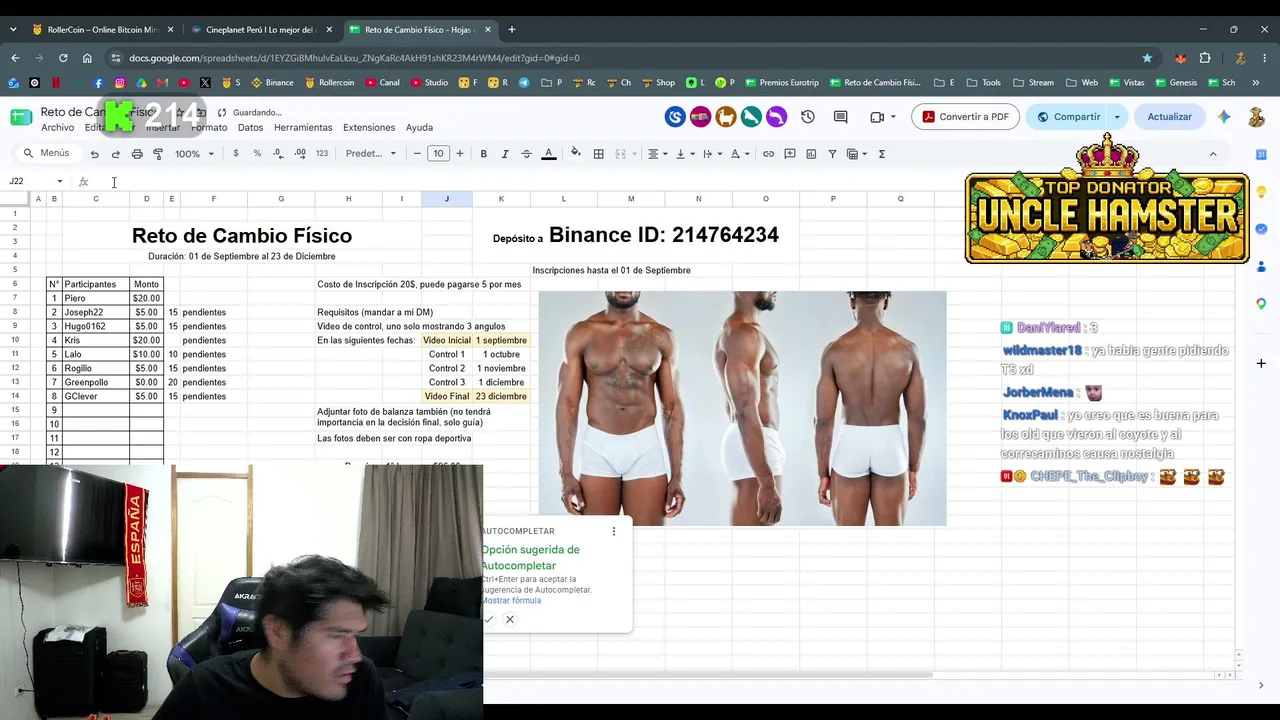Image resolution: width=1280 pixels, height=720 pixels.
Task: Insert a link
Action: tap(768, 154)
